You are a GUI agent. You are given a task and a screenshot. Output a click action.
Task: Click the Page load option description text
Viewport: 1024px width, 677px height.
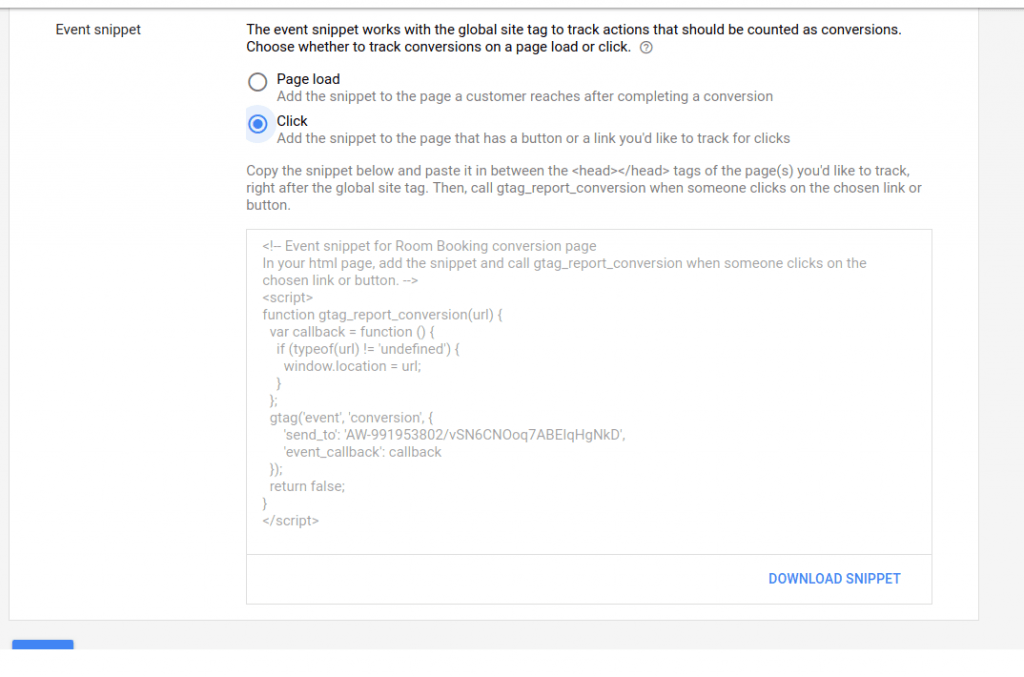coord(520,96)
